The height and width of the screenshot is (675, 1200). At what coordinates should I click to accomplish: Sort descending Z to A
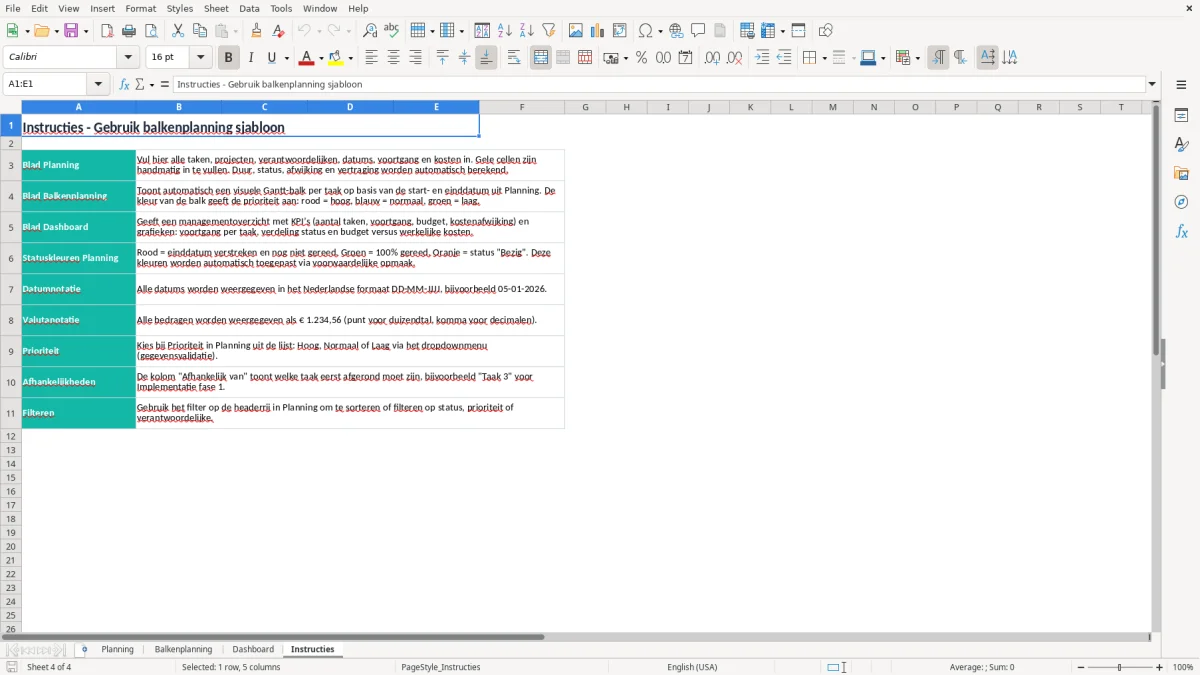(527, 31)
